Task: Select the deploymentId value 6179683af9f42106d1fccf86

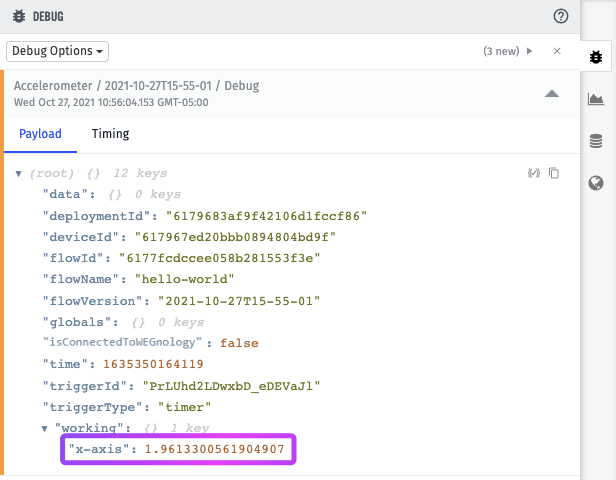Action: coord(266,216)
